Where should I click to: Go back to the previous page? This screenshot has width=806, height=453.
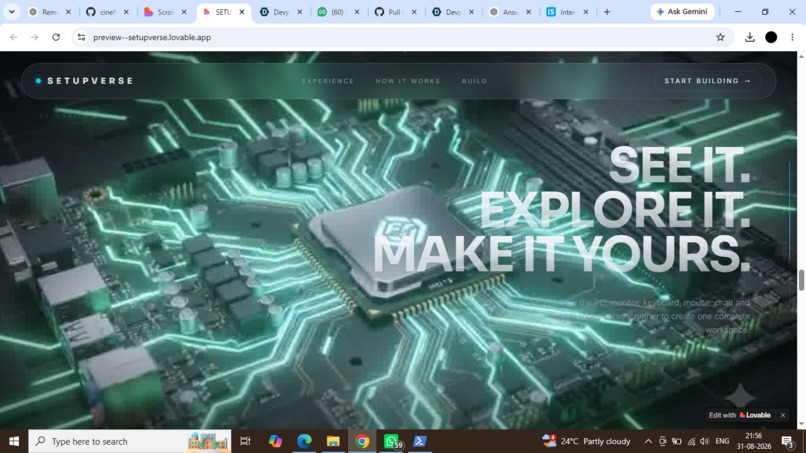[x=14, y=37]
